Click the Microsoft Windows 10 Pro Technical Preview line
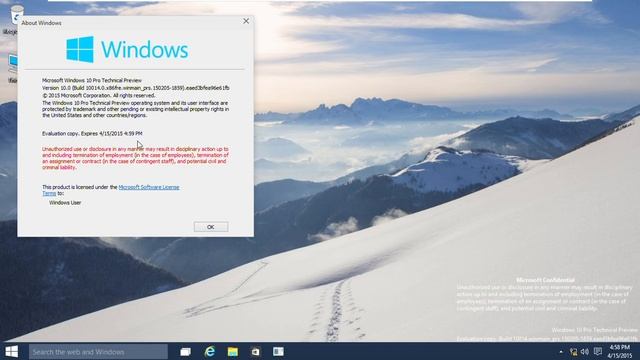 pos(92,80)
